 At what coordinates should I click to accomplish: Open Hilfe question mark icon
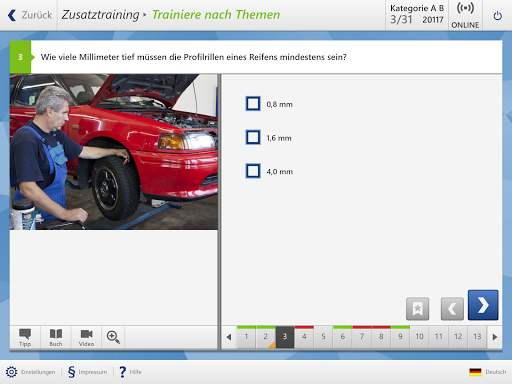coord(123,372)
